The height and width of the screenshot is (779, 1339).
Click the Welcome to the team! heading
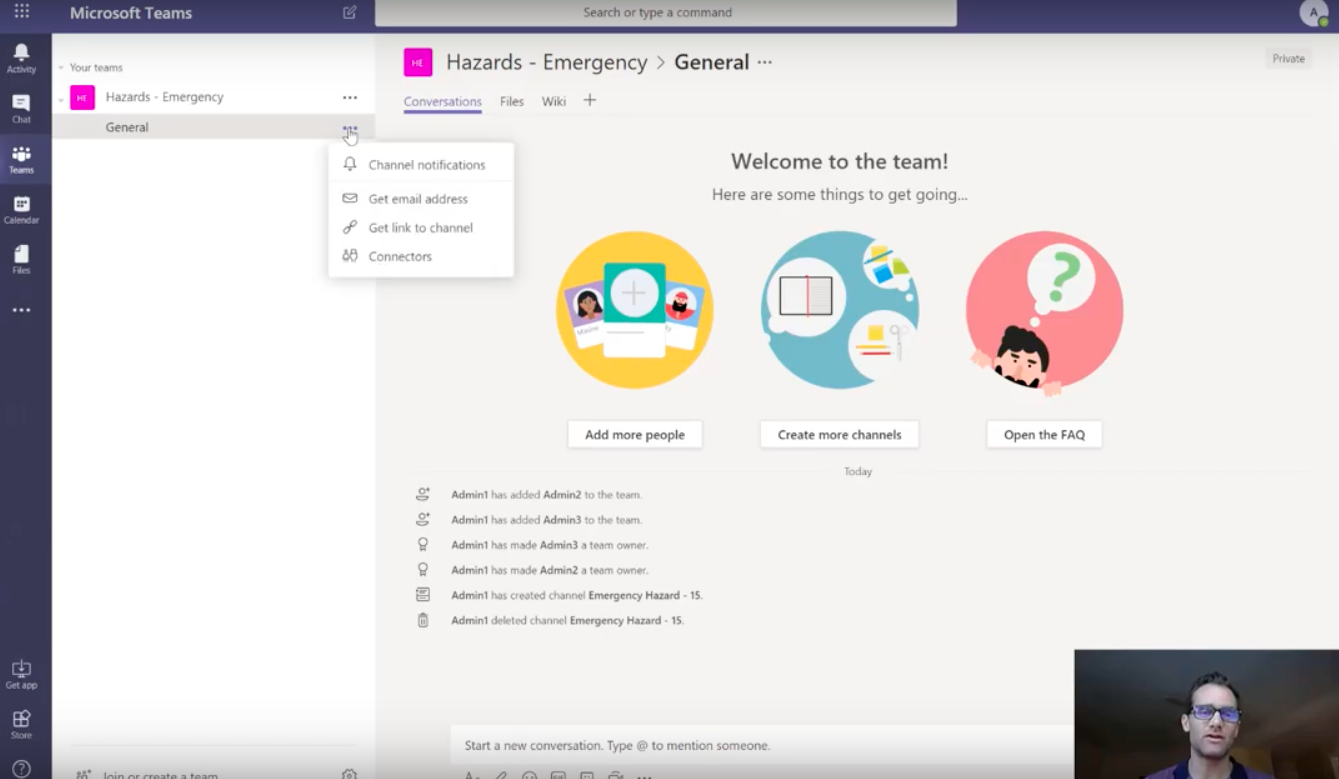840,161
